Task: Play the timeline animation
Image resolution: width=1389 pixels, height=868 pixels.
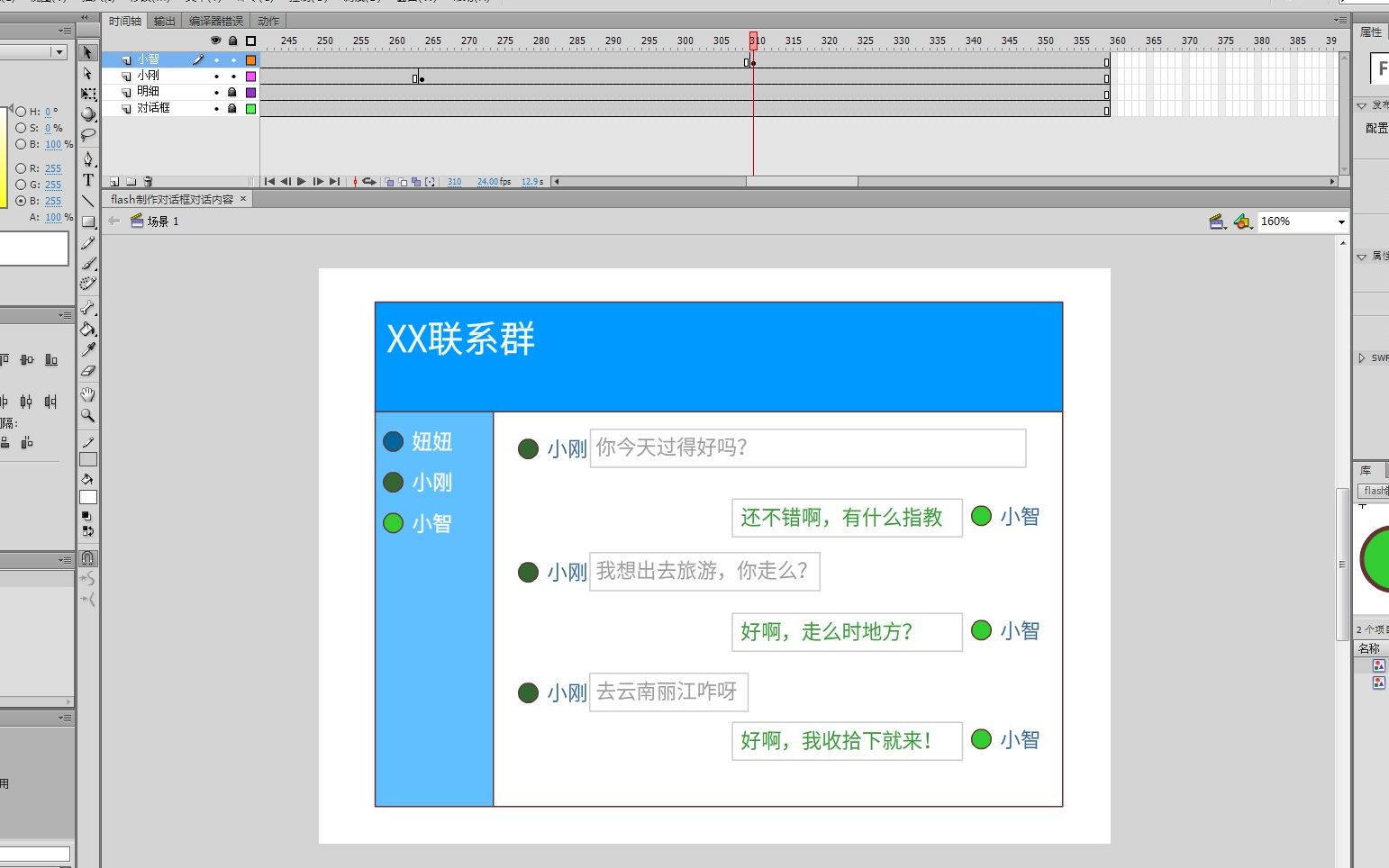Action: tap(302, 181)
